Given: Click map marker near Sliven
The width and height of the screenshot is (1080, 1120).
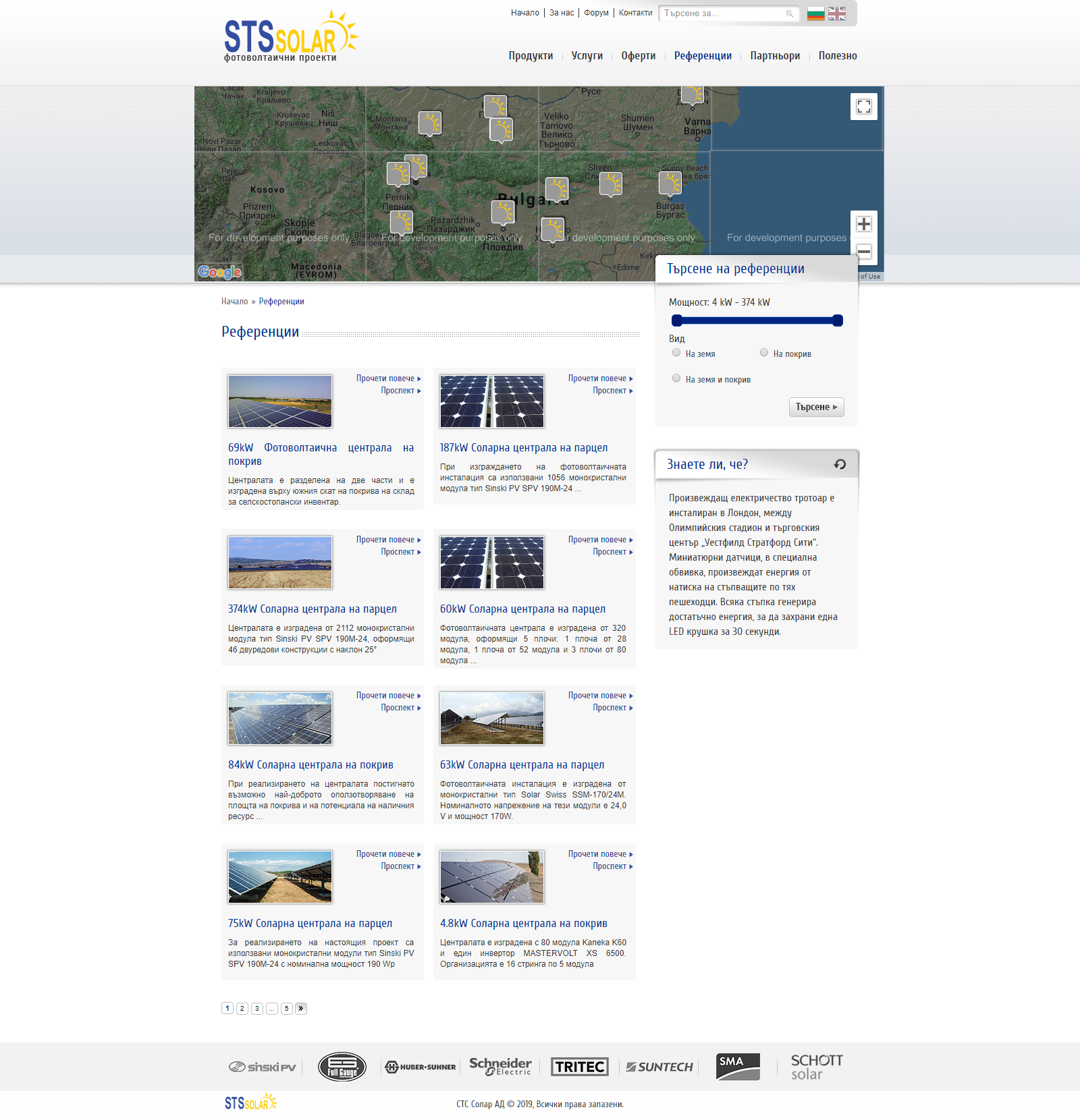Looking at the screenshot, I should (x=611, y=184).
